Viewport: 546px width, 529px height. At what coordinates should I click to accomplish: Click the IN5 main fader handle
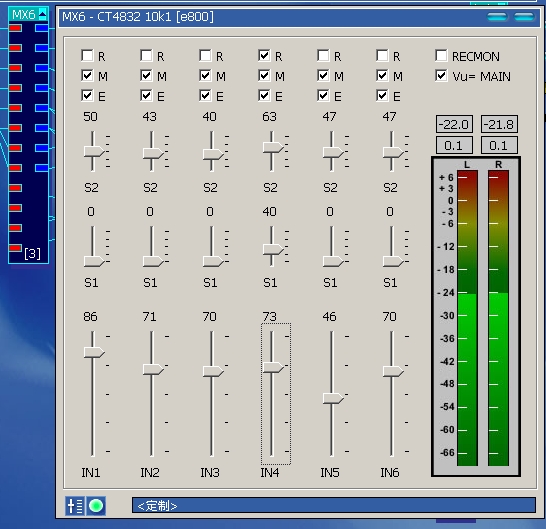click(x=333, y=398)
